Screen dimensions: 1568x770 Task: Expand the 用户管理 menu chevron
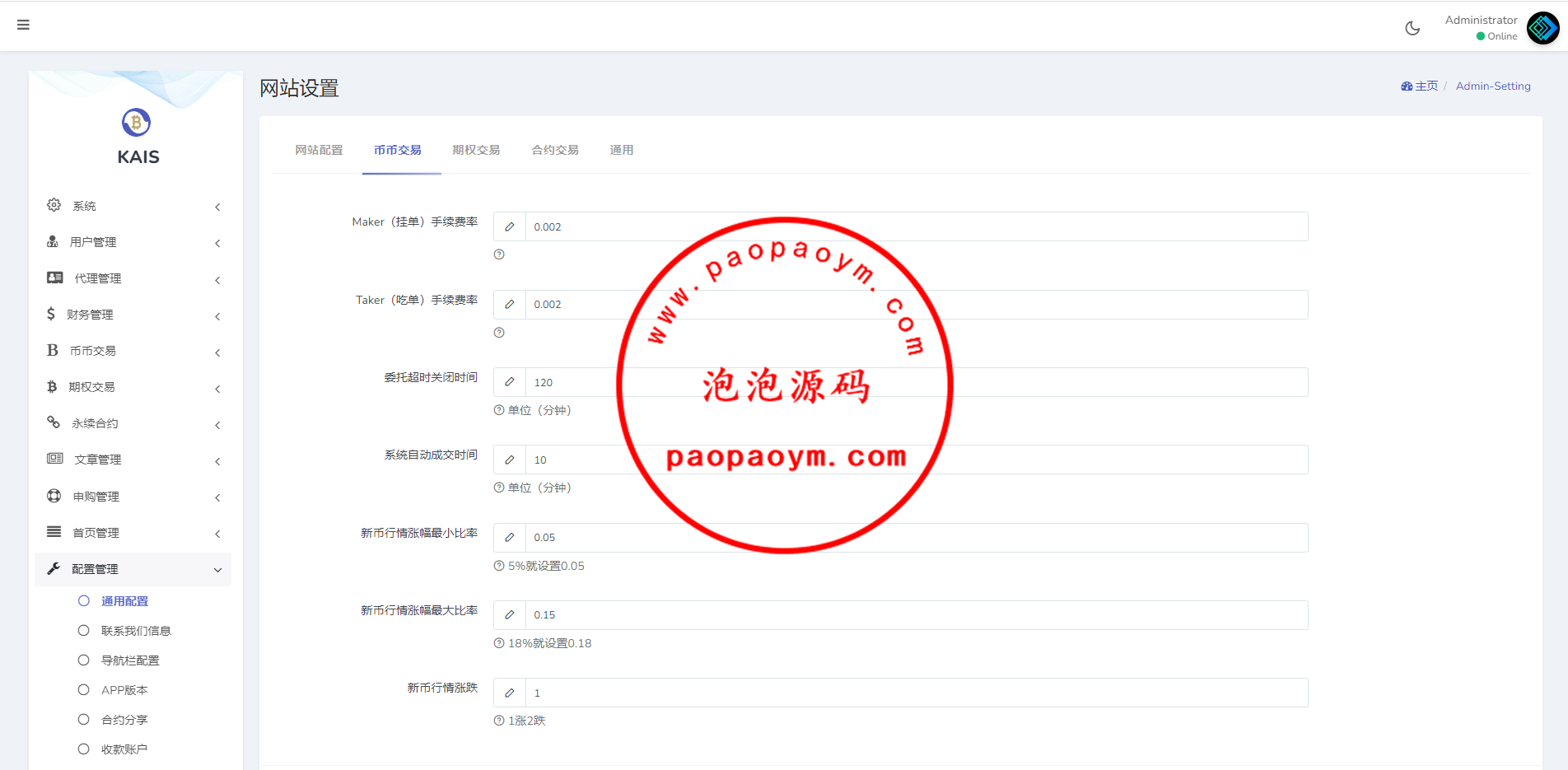pyautogui.click(x=217, y=243)
